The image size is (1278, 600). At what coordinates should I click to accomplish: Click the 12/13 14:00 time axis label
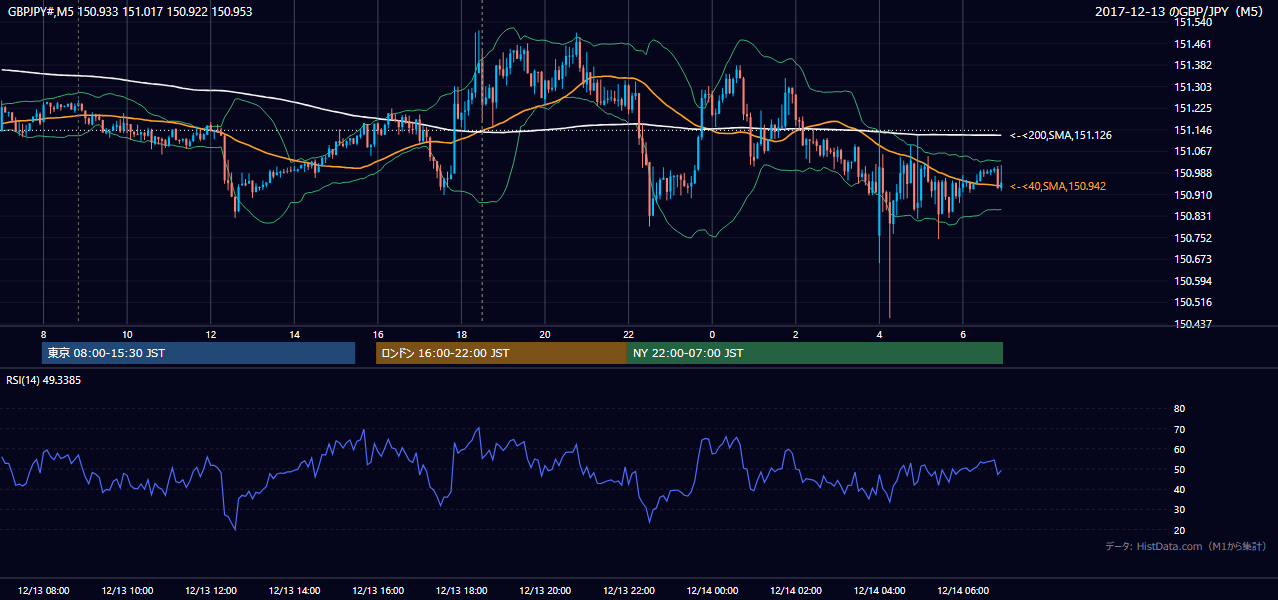tap(294, 591)
